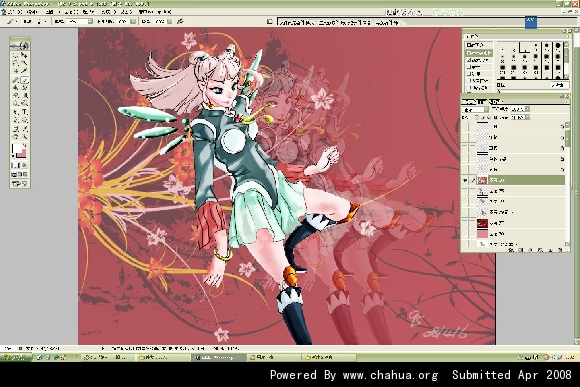The width and height of the screenshot is (580, 387).
Task: Select Brush Presets entry in Brushes palette
Action: tap(479, 45)
